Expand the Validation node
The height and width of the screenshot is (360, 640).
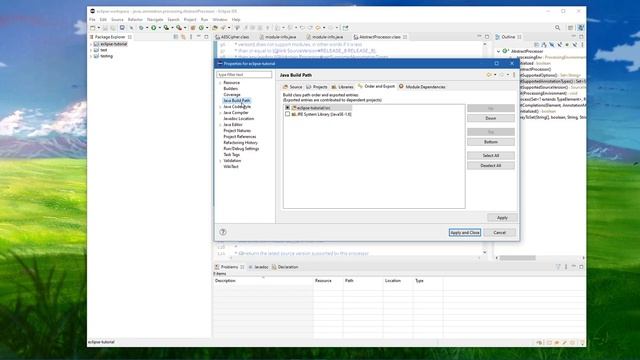point(220,161)
